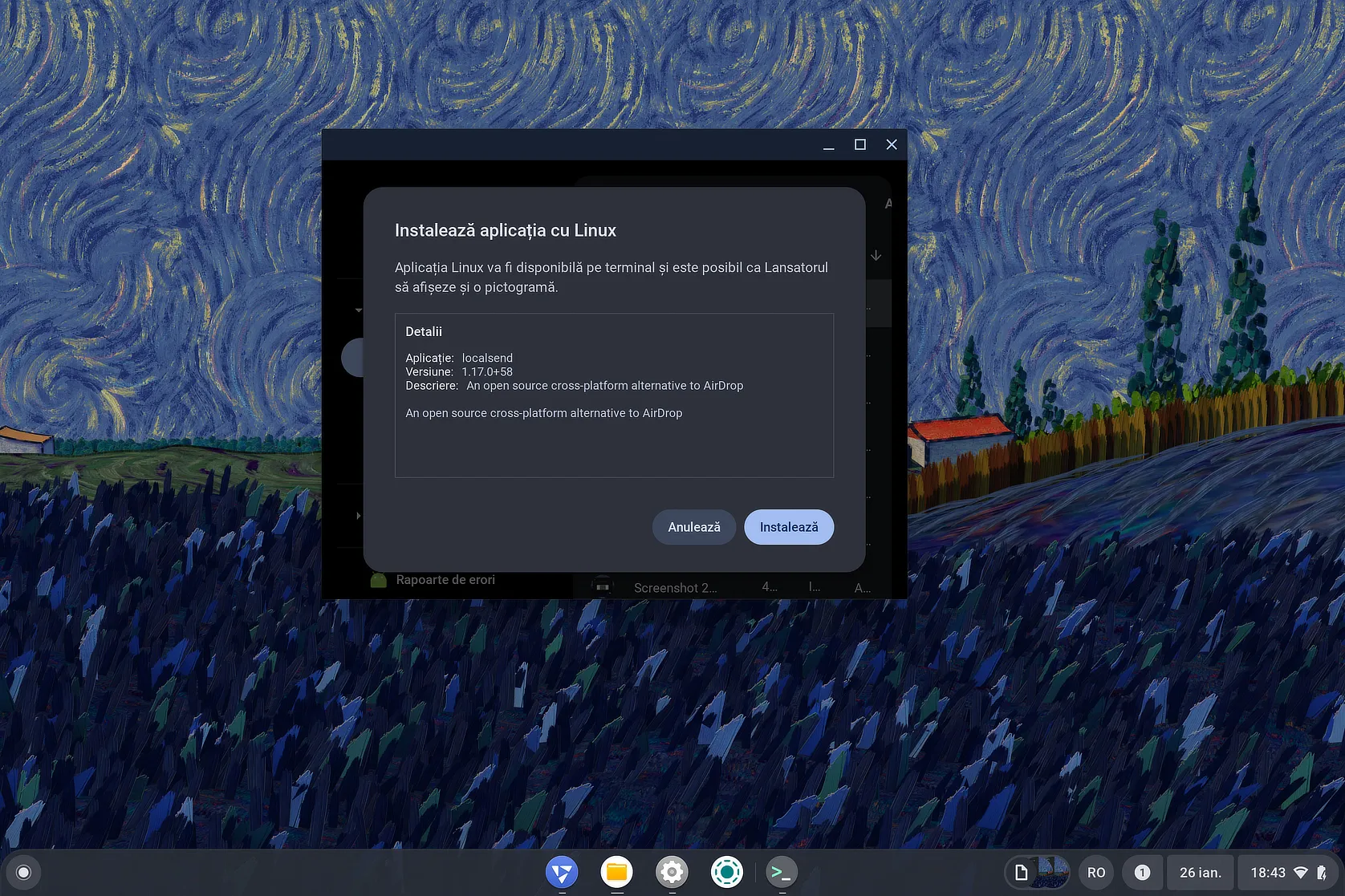Open the ChromeOS launcher circle button
The image size is (1345, 896).
pyautogui.click(x=23, y=872)
